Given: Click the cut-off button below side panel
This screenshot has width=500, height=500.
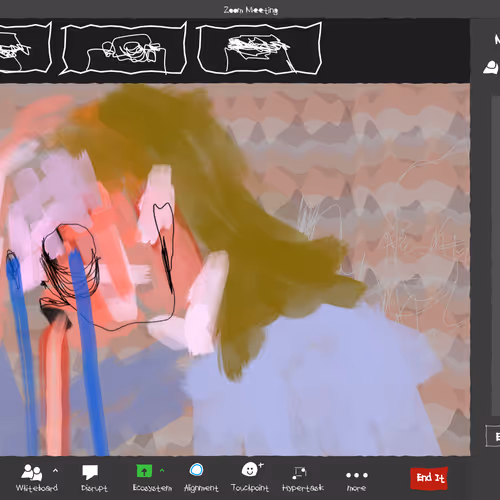Looking at the screenshot, I should click(493, 436).
